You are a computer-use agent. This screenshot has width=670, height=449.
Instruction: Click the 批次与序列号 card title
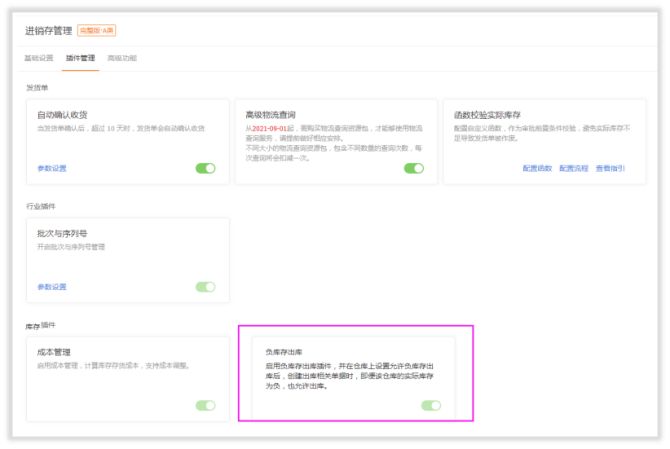click(x=64, y=233)
